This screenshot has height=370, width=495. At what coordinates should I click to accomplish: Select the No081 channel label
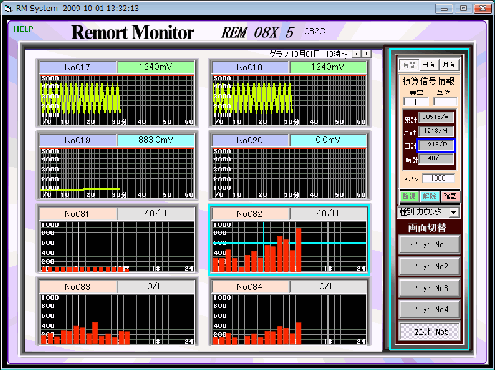(78, 214)
